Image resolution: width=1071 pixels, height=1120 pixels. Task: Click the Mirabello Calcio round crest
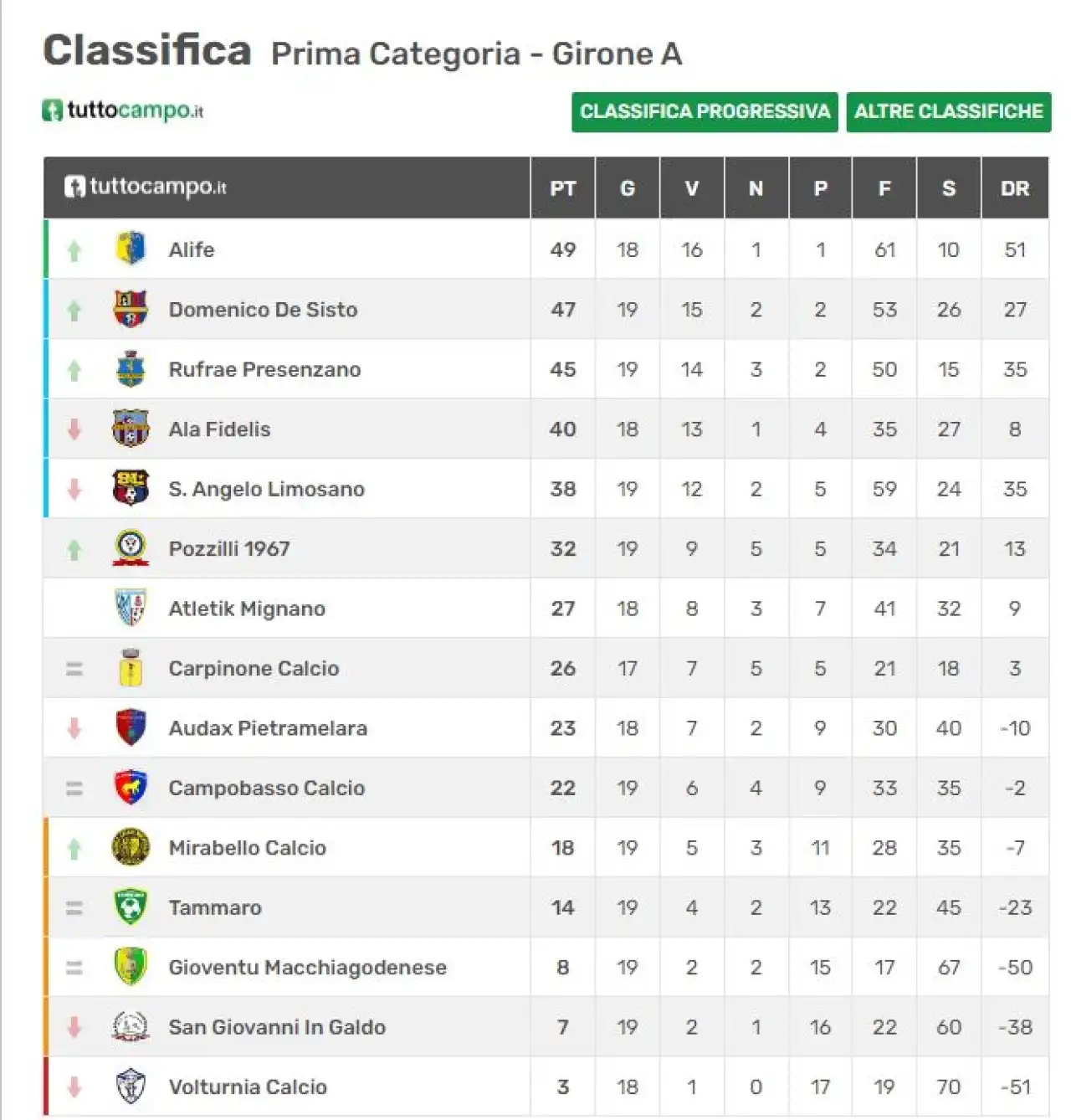[x=131, y=847]
